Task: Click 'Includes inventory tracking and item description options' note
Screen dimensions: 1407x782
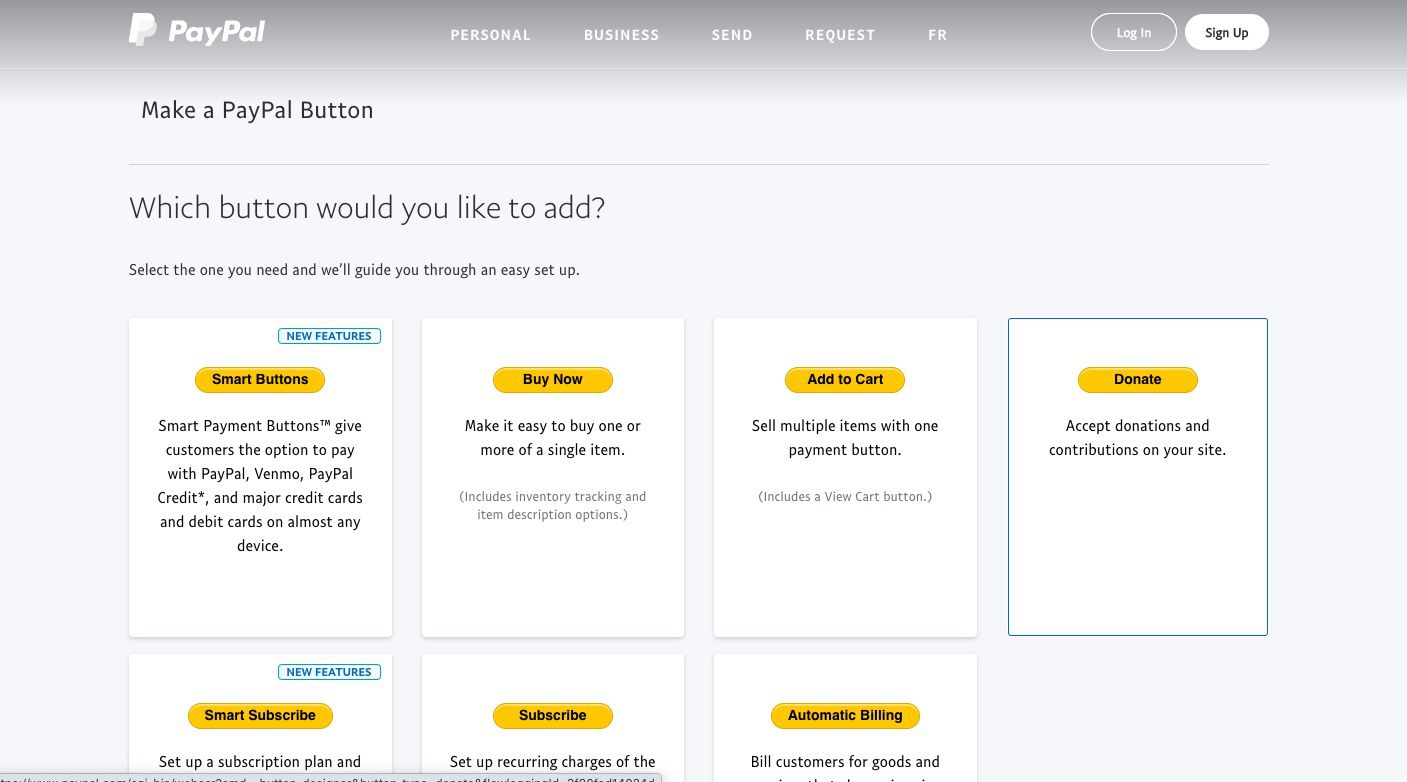Action: 553,505
